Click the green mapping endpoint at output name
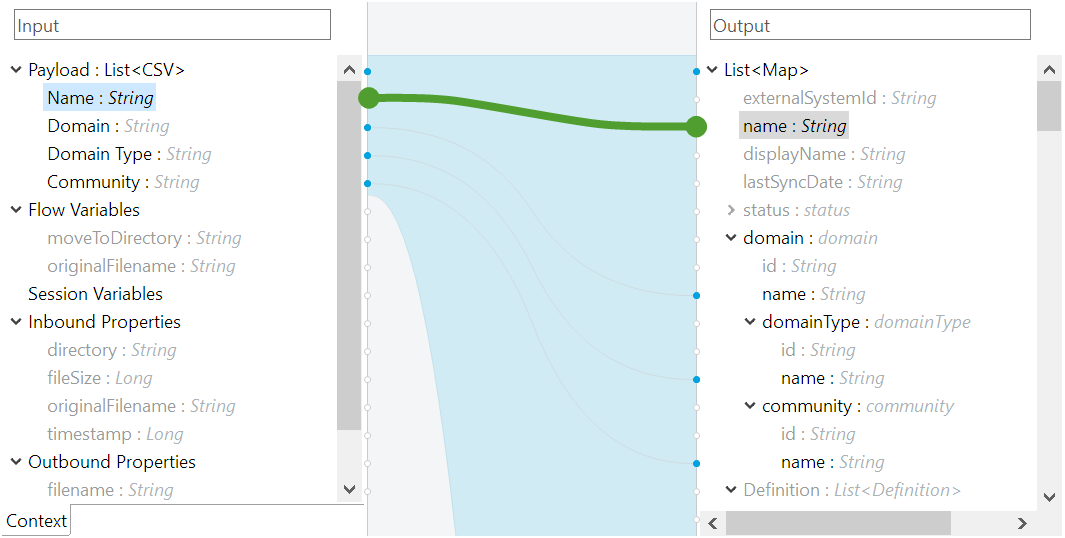This screenshot has width=1065, height=538. (x=696, y=126)
